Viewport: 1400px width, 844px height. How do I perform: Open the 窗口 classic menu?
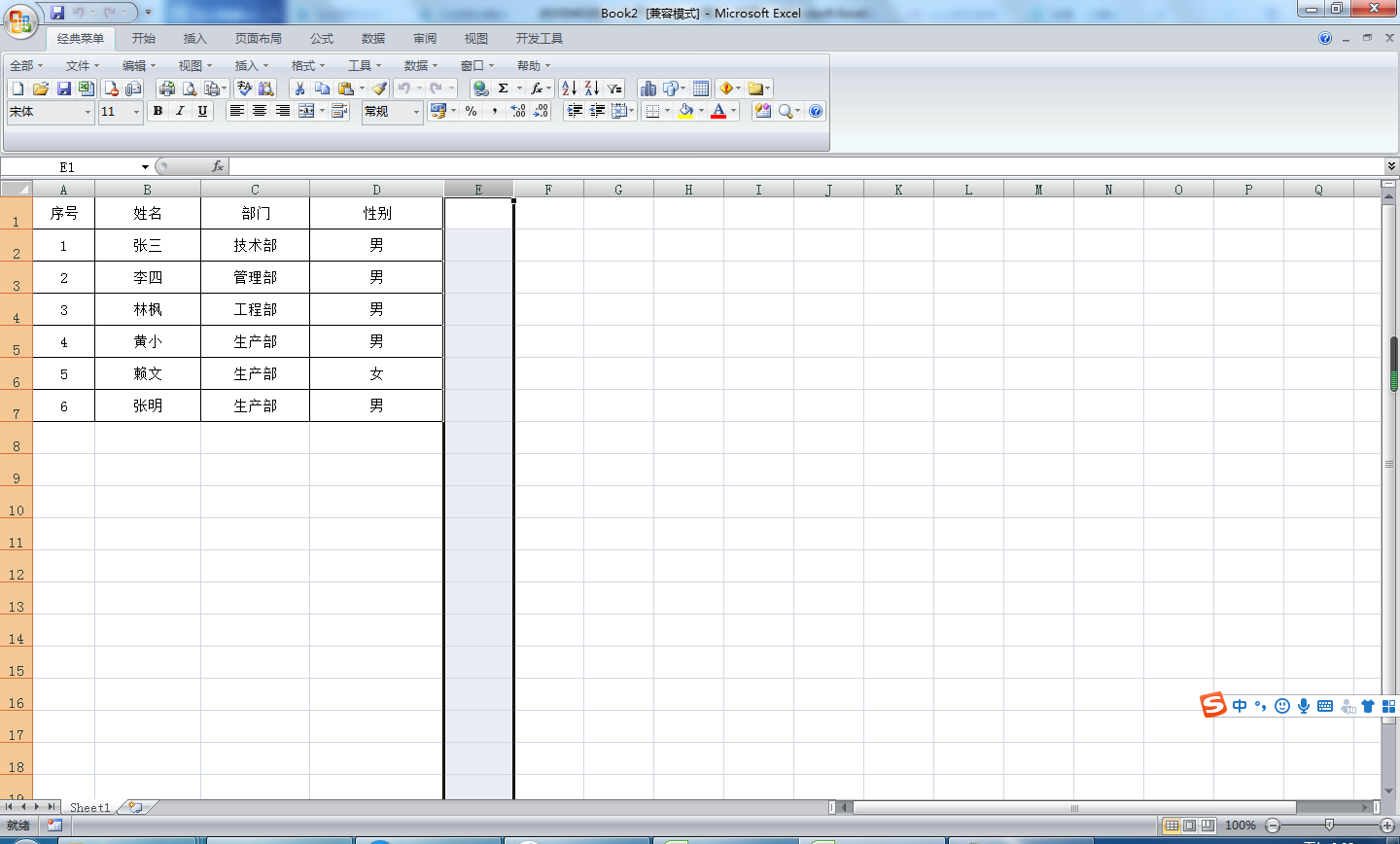coord(477,66)
